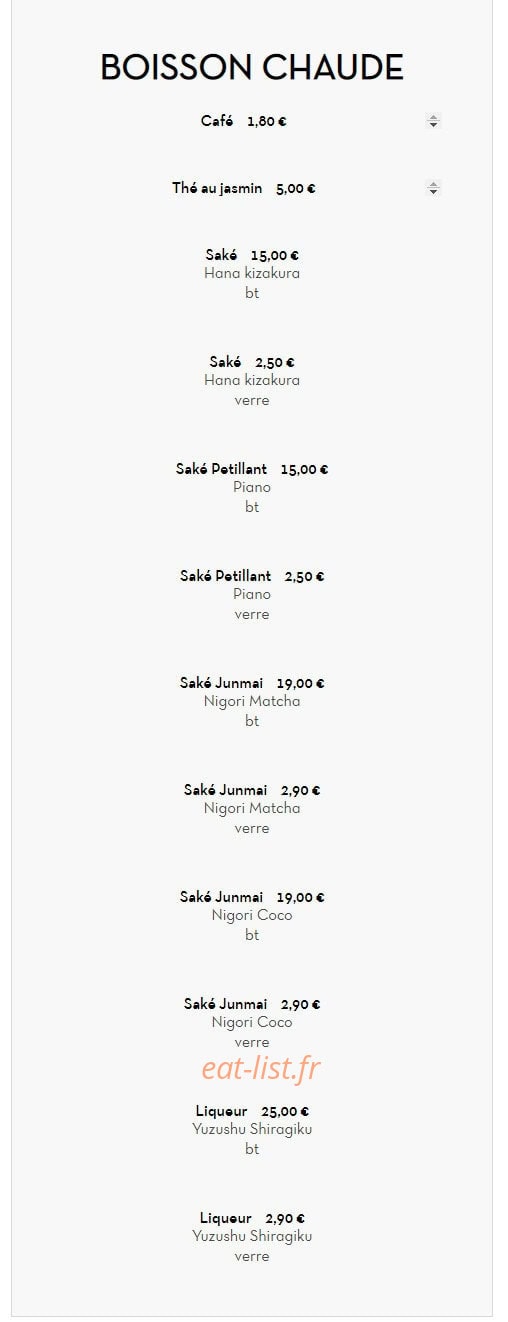Click the BOISSON CHAUDE heading
508x1322 pixels.
(252, 68)
